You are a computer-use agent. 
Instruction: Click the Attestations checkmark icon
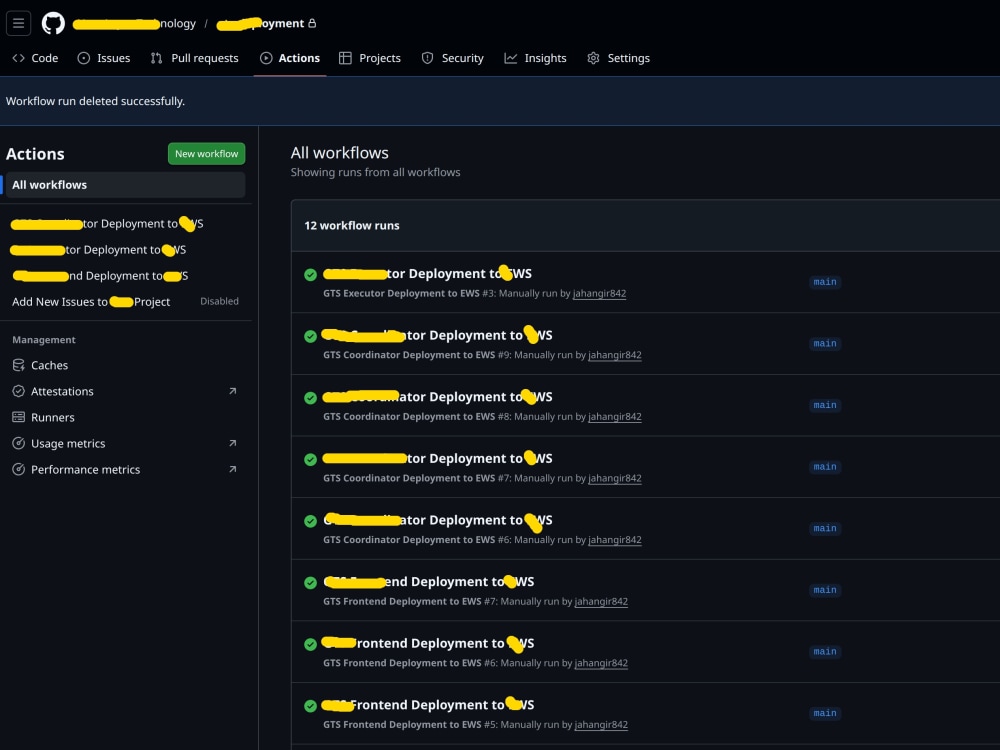(x=18, y=392)
